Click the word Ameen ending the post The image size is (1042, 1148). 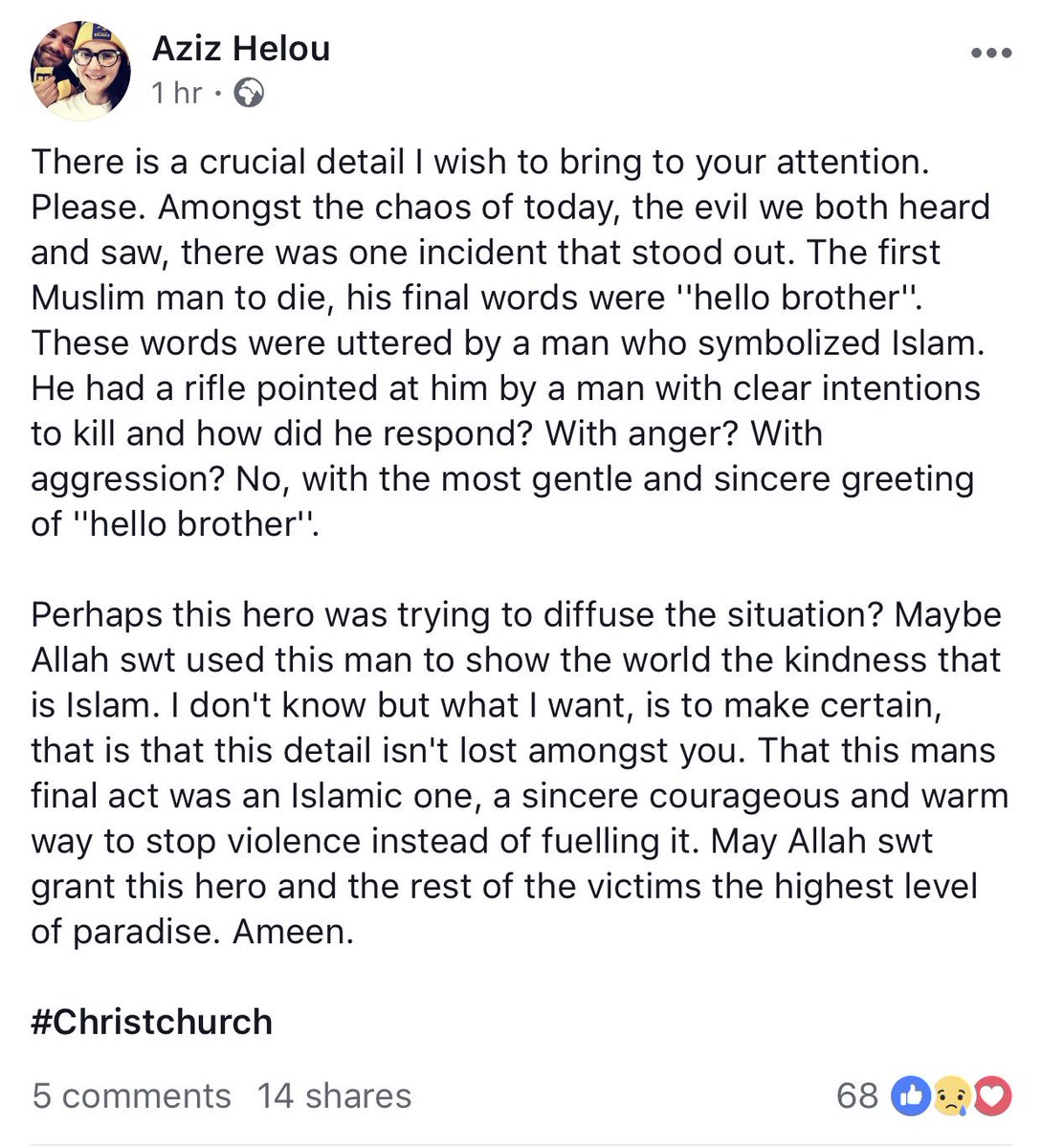point(293,932)
